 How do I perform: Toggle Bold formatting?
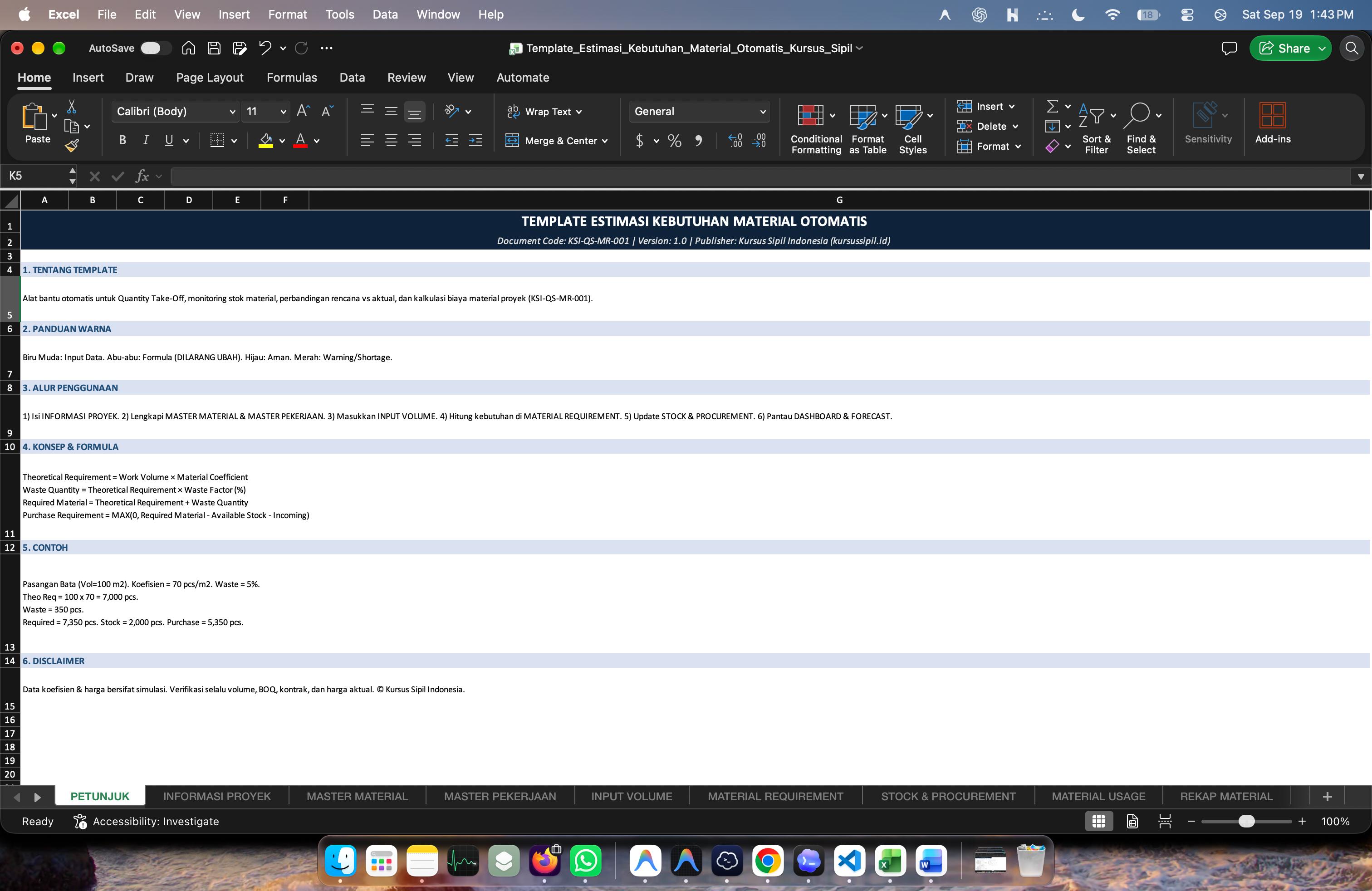(x=122, y=141)
